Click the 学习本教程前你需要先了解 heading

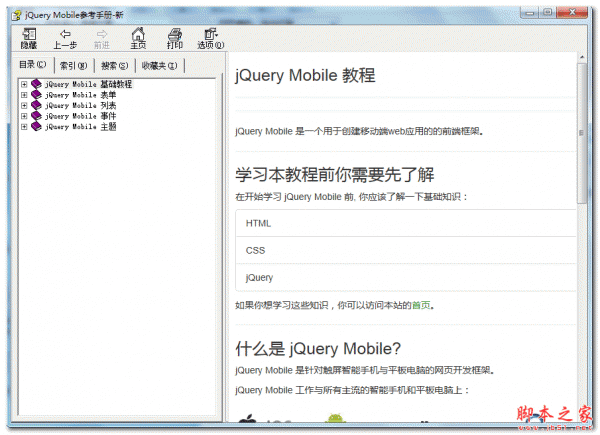coord(334,175)
